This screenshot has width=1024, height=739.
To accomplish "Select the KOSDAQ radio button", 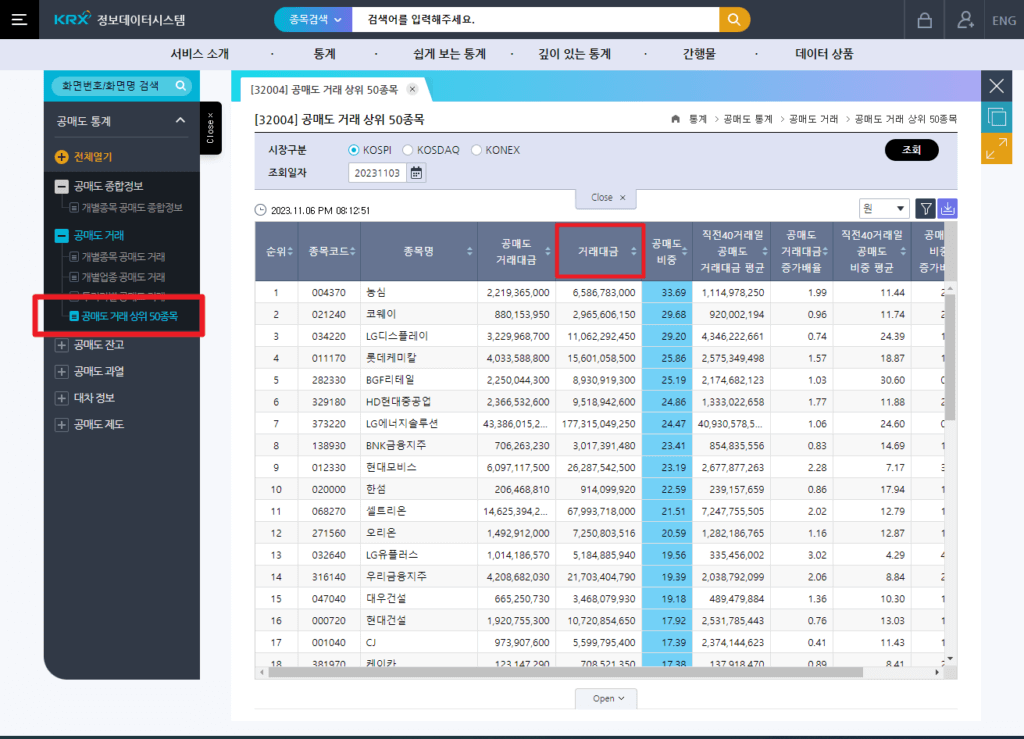I will 408,150.
